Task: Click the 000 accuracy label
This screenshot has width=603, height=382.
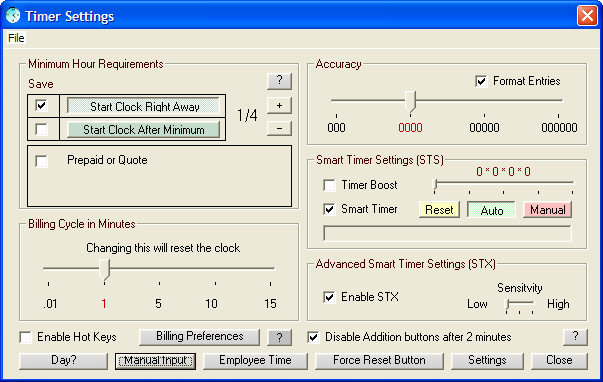Action: [336, 128]
